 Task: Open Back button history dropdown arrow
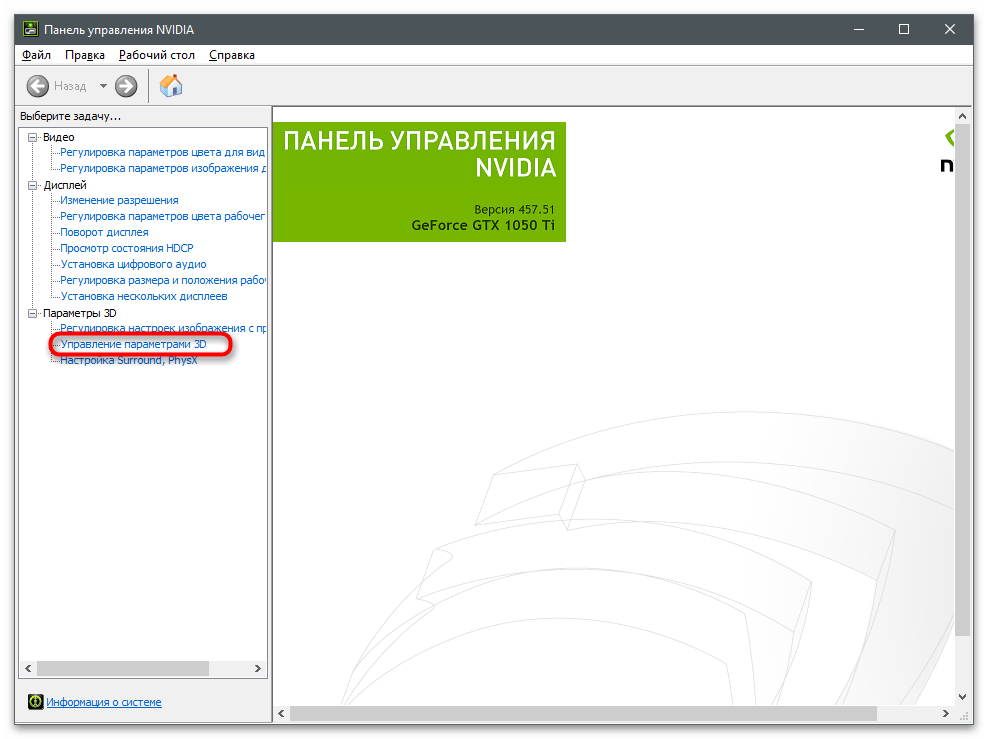coord(102,86)
